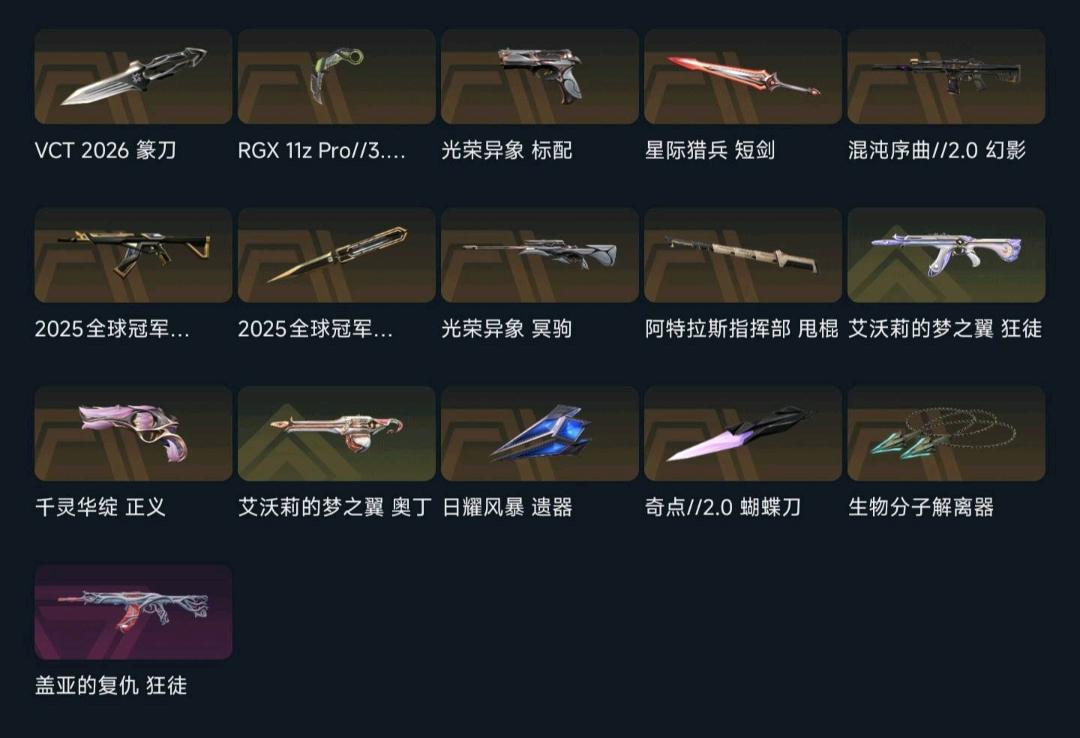Pick the 艾沃莉的梦之翼 狂徒 purple rifle
Screen dimensions: 1080x738
click(946, 255)
